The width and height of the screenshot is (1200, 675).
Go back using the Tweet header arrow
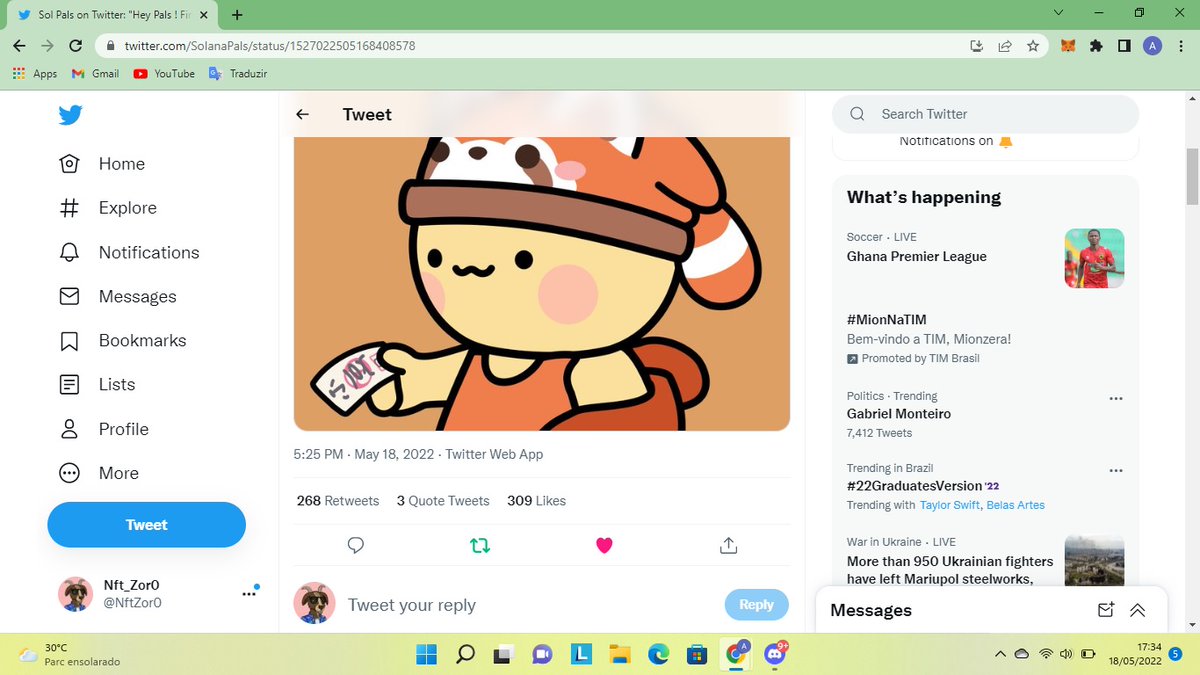(x=302, y=114)
